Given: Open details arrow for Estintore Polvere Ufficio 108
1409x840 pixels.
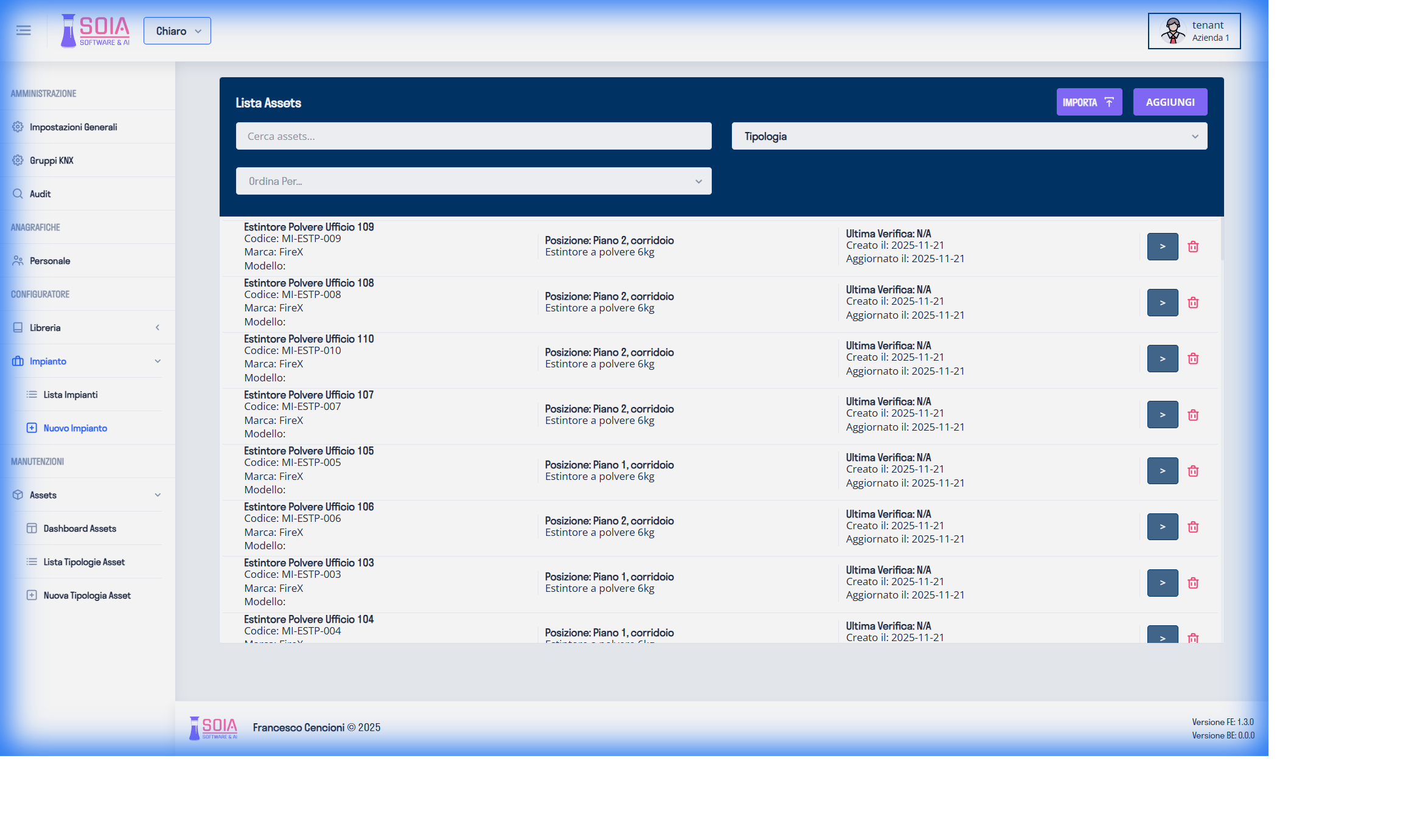Looking at the screenshot, I should 1162,302.
